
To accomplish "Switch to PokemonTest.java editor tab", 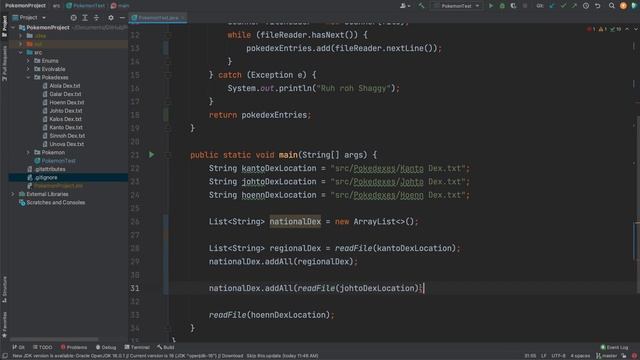I will (x=158, y=18).
